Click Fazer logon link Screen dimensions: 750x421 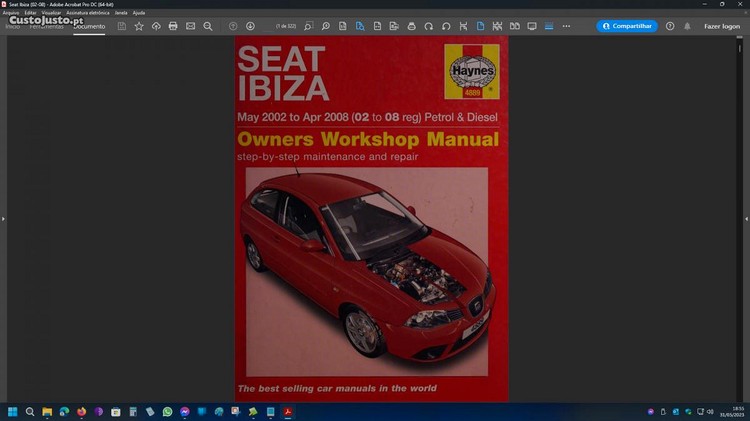tap(722, 26)
